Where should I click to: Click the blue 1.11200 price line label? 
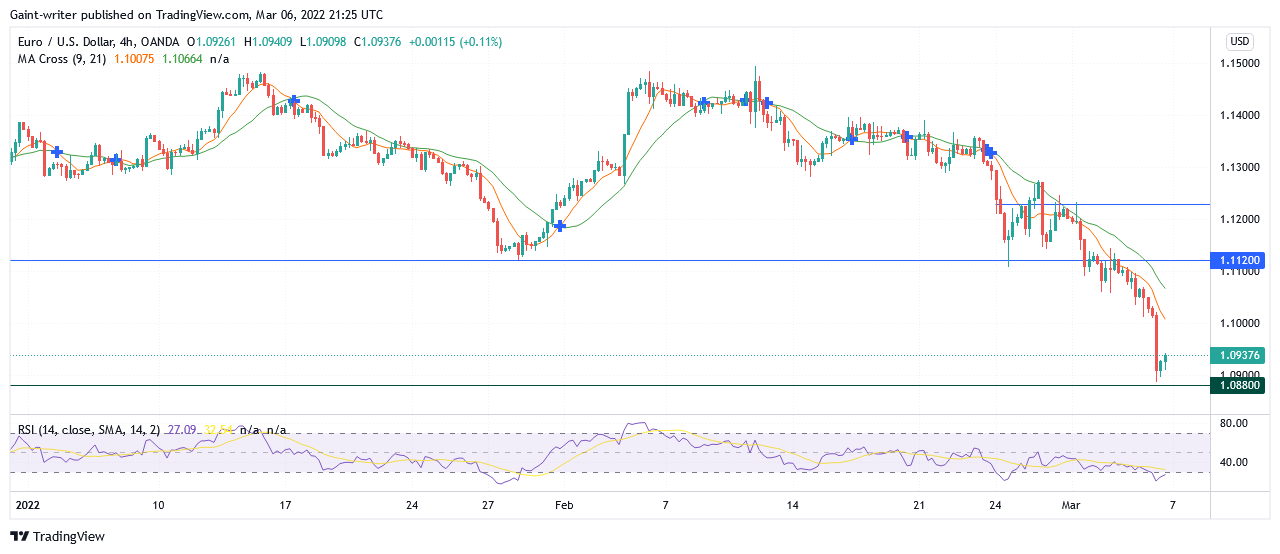coord(1240,260)
